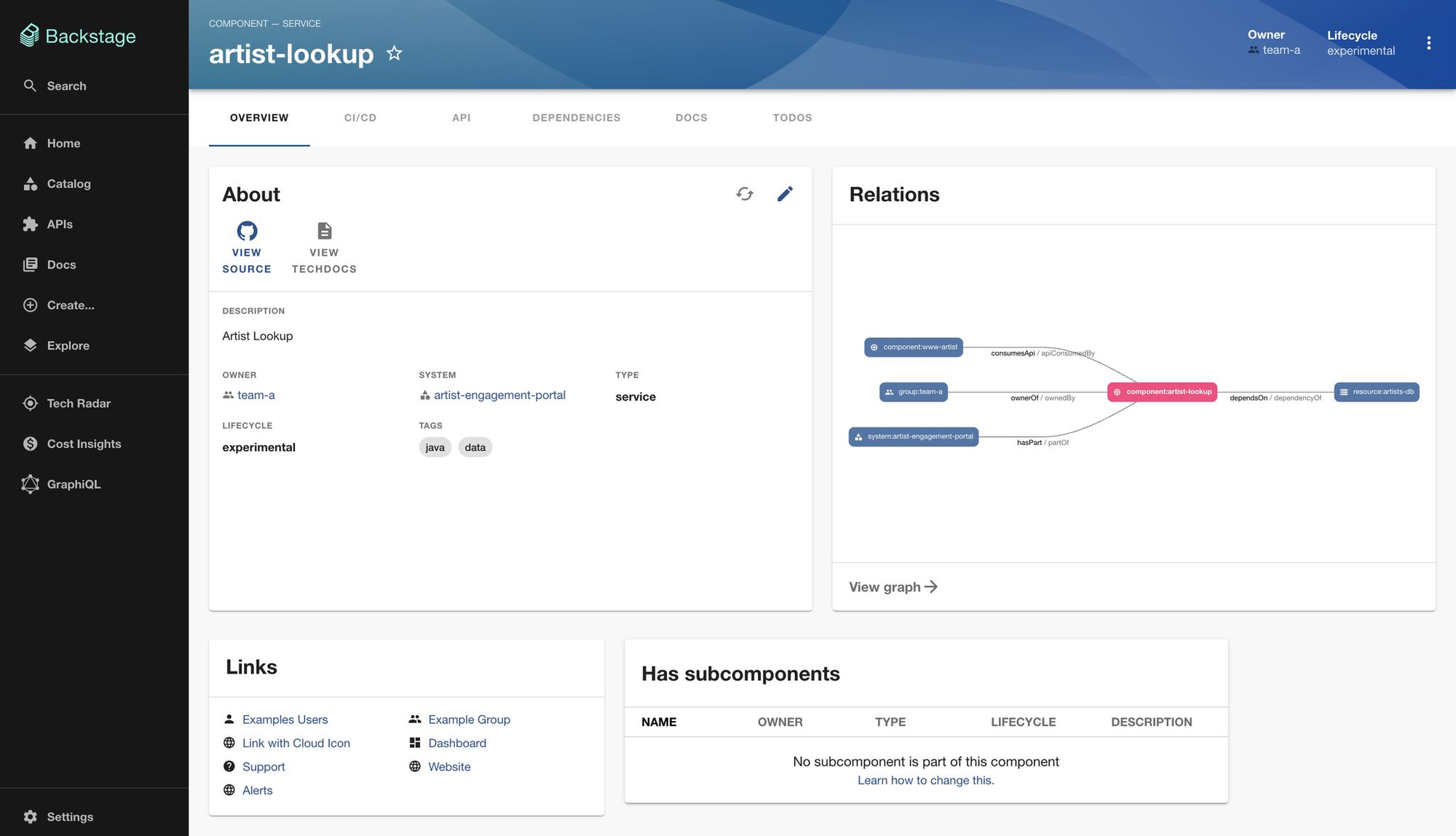Expand the resource:artists-db relation node
This screenshot has width=1456, height=836.
pyautogui.click(x=1376, y=391)
